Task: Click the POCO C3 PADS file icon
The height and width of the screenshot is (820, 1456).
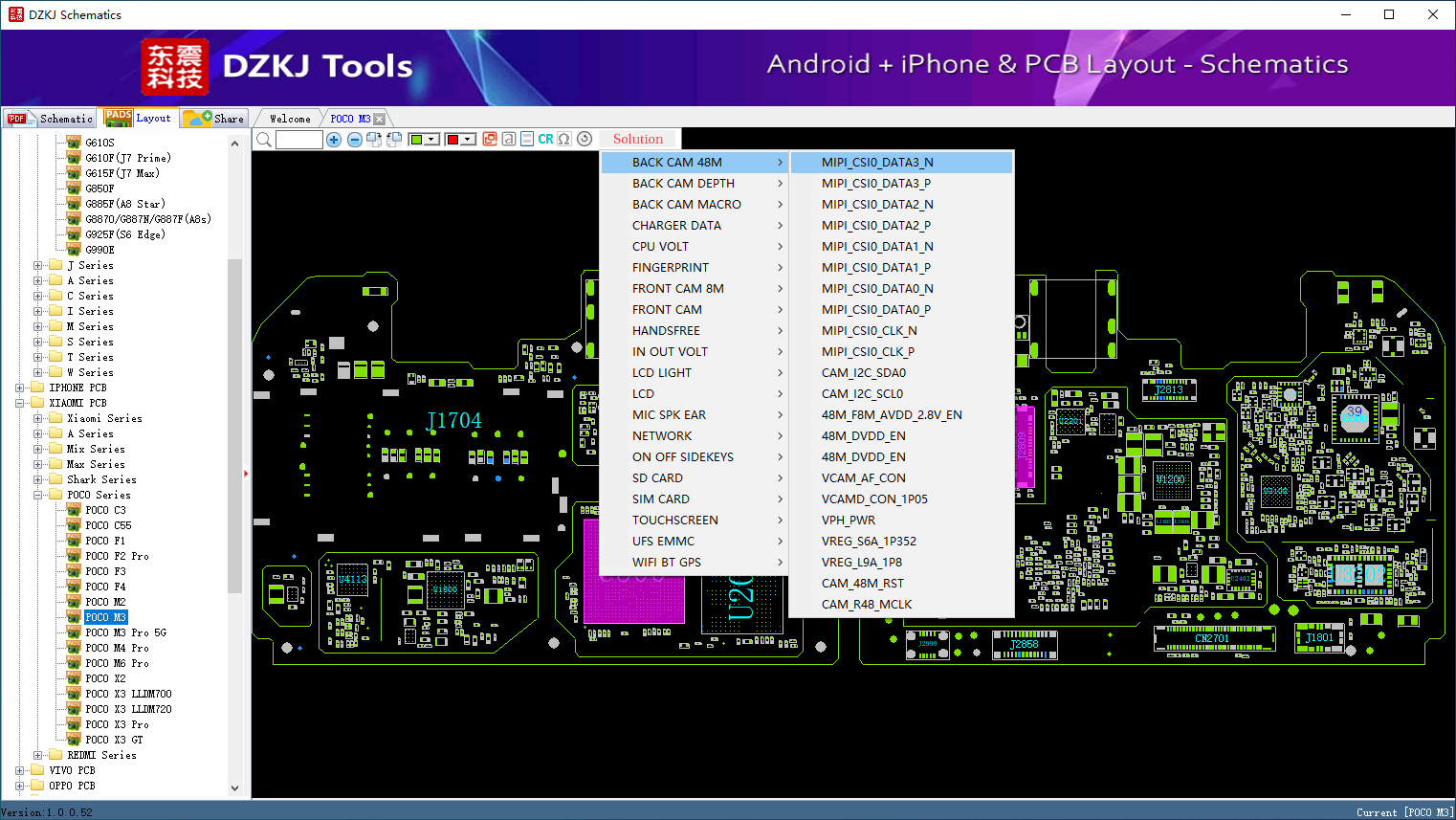Action: click(74, 510)
